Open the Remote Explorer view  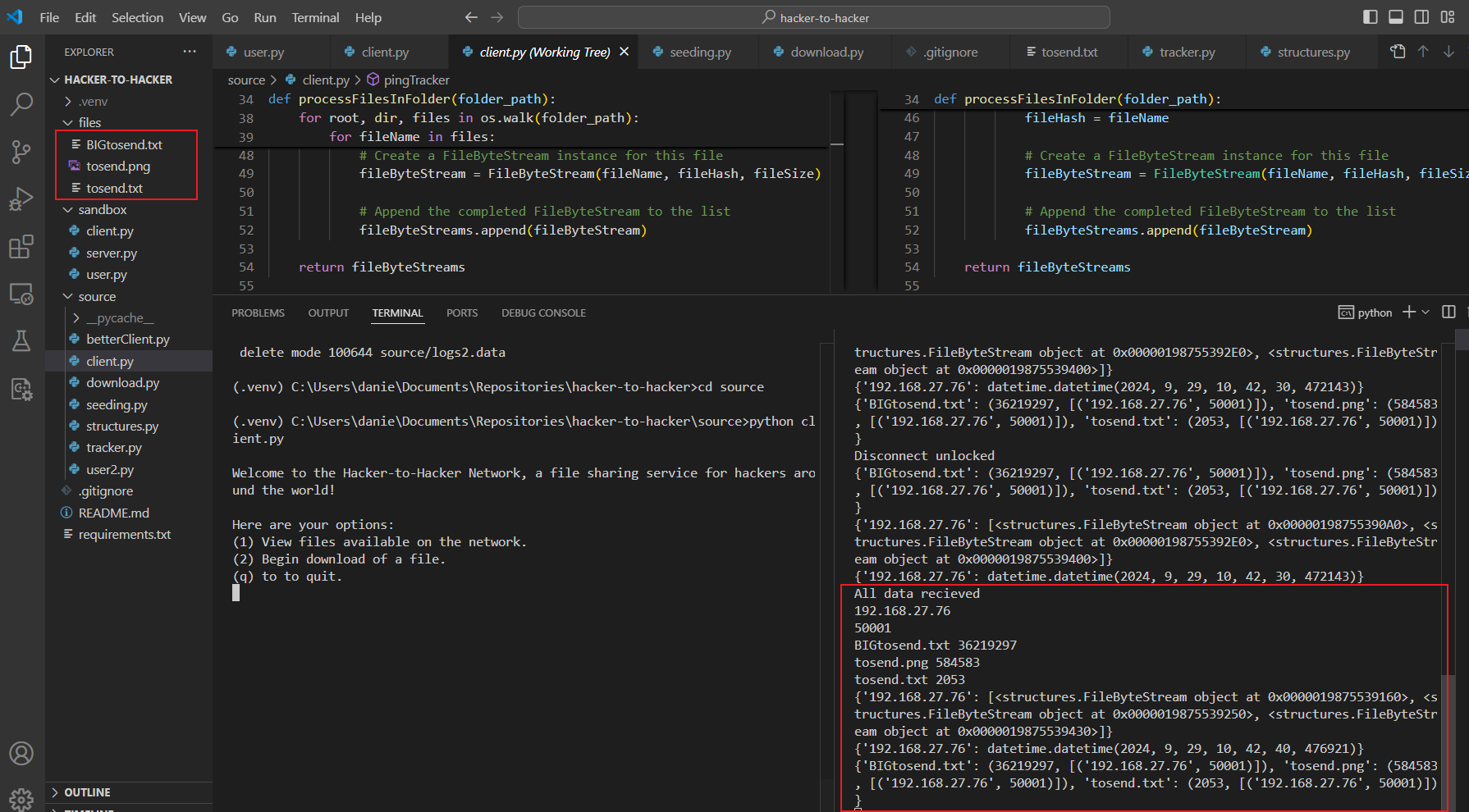(x=21, y=294)
